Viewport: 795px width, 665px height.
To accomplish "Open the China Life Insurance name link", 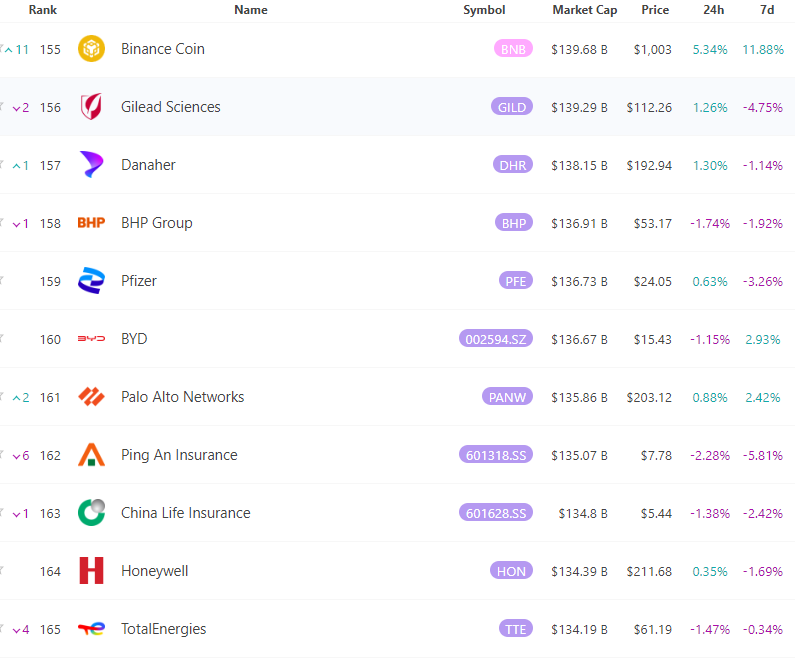I will 186,513.
